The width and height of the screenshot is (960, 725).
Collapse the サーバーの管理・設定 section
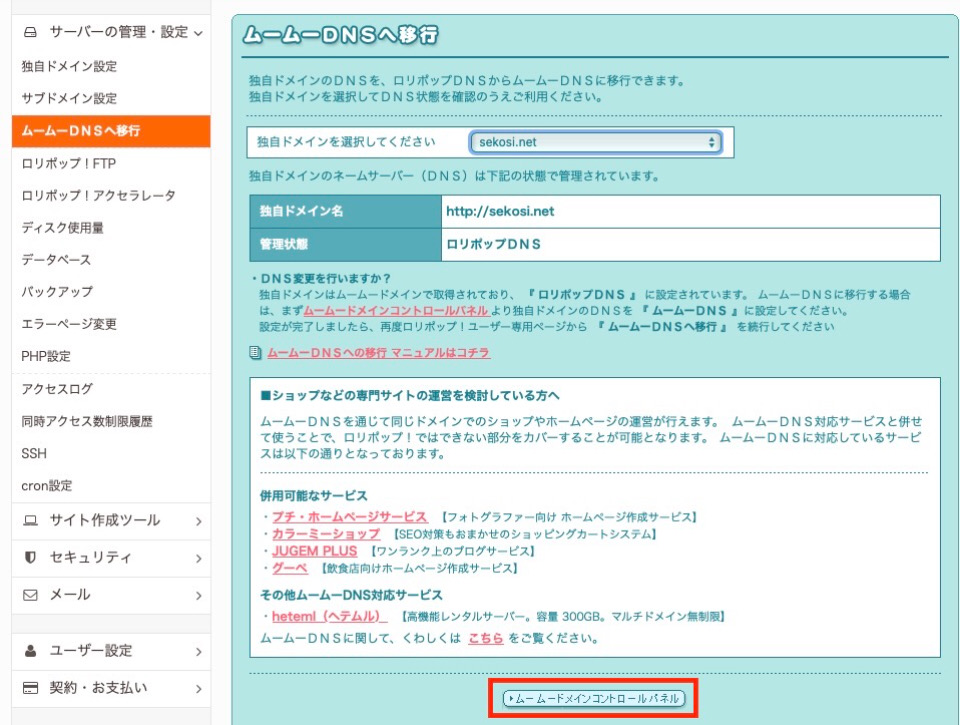(x=199, y=33)
